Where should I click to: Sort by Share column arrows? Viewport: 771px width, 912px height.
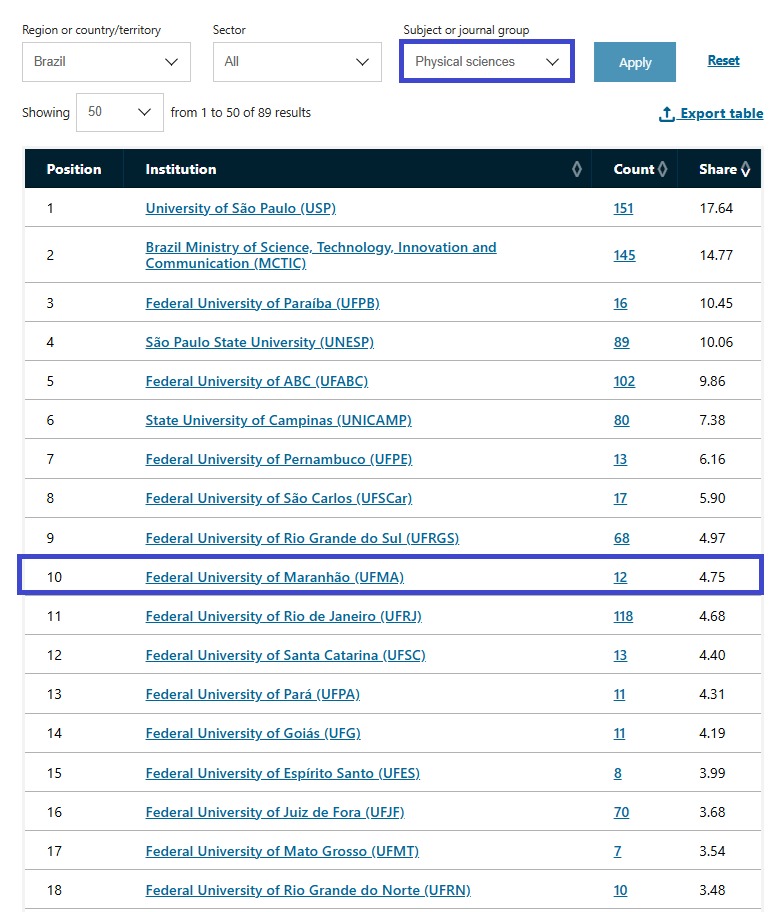click(745, 169)
